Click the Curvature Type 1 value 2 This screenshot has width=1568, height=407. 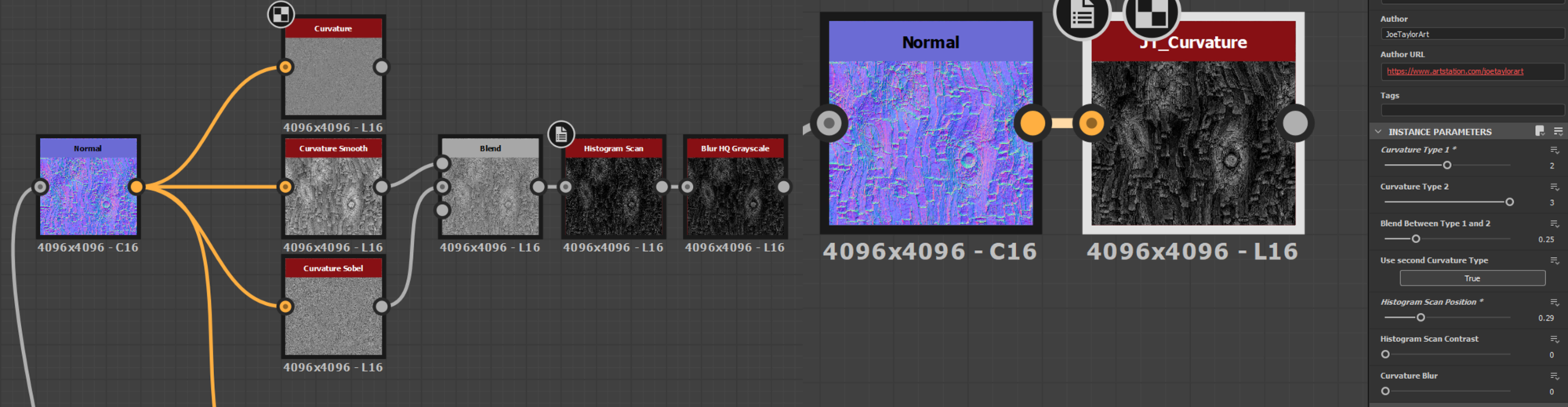point(1552,165)
